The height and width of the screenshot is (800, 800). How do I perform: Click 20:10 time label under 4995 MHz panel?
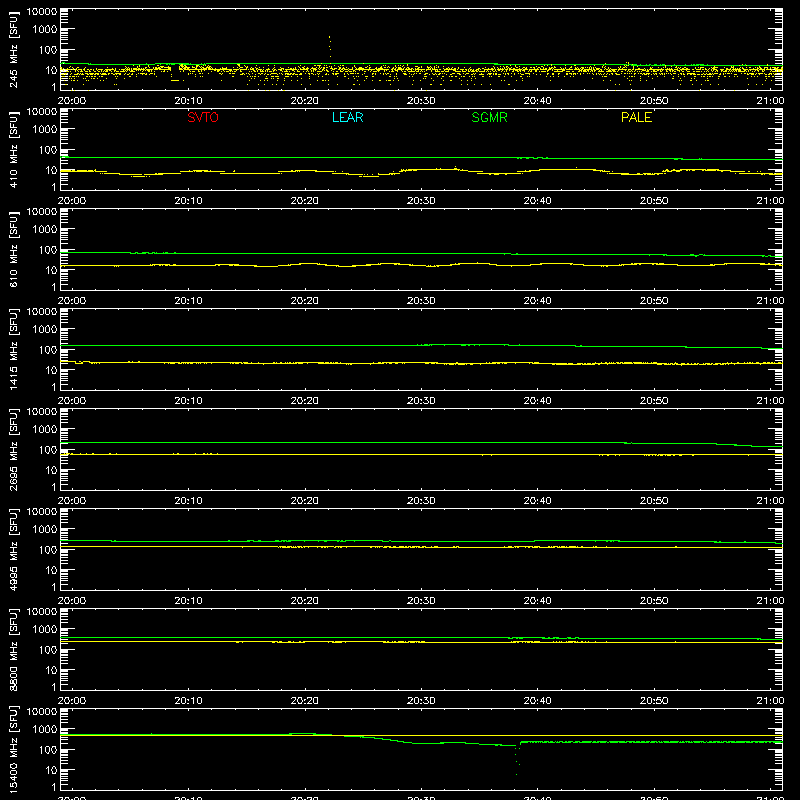[188, 601]
